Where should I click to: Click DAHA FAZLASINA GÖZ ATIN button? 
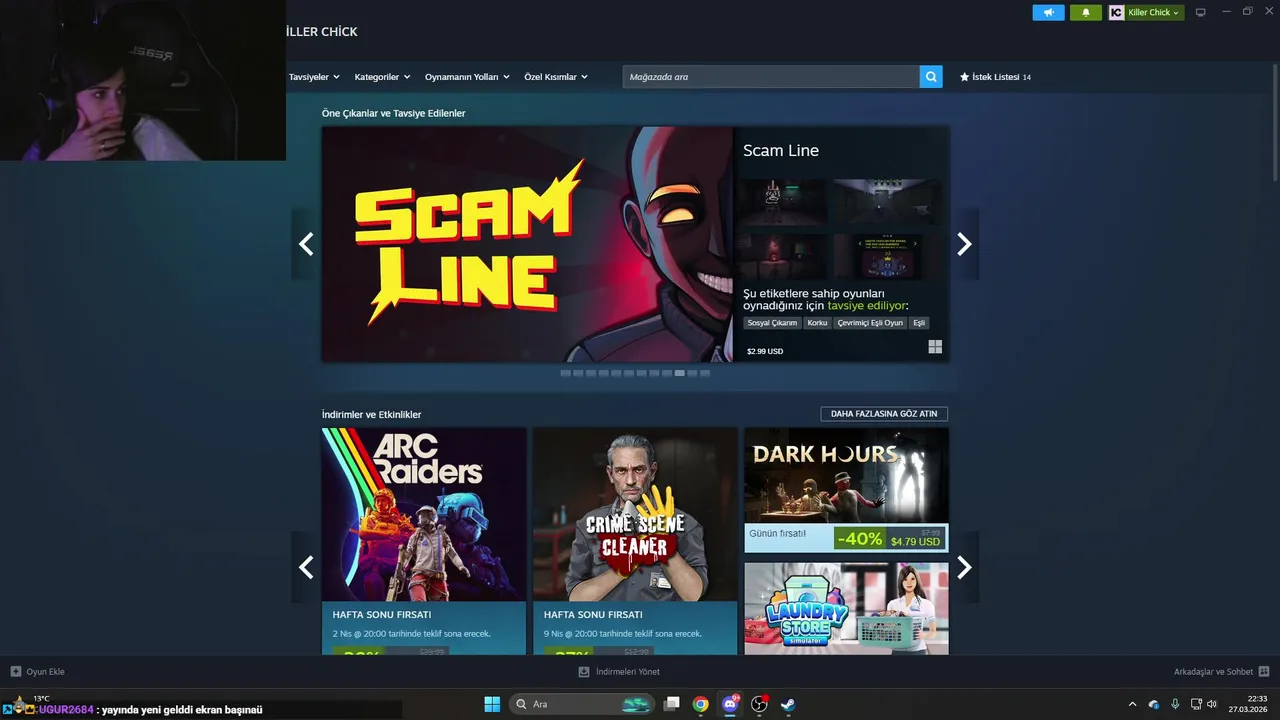coord(884,414)
